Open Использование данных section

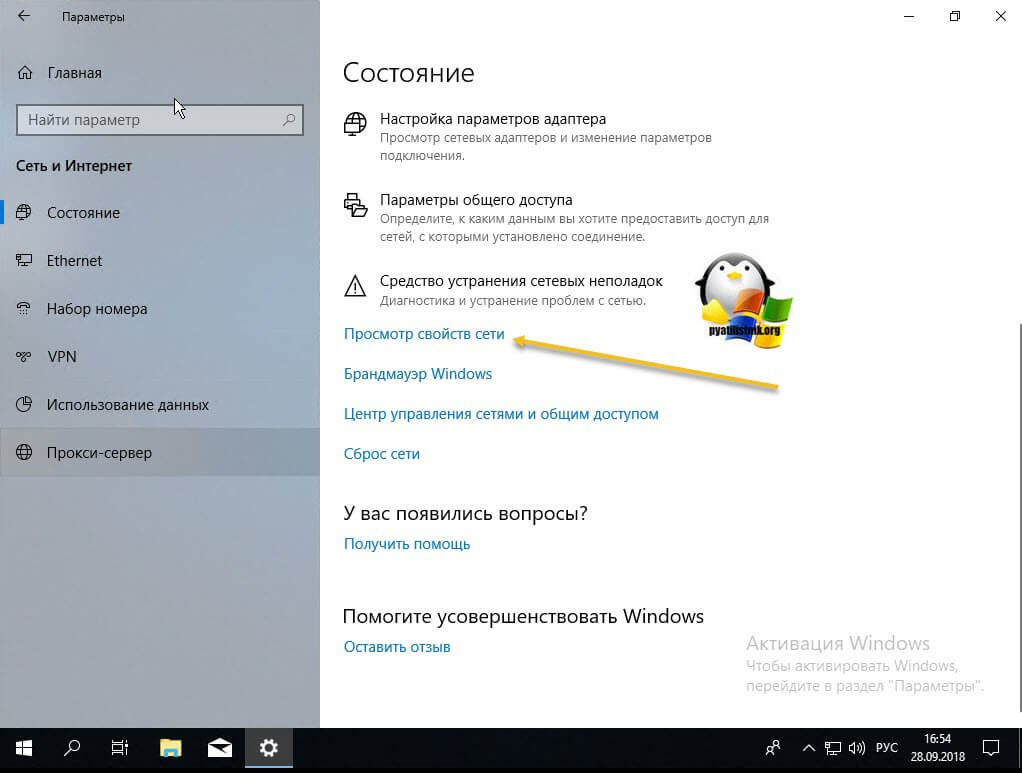(127, 405)
